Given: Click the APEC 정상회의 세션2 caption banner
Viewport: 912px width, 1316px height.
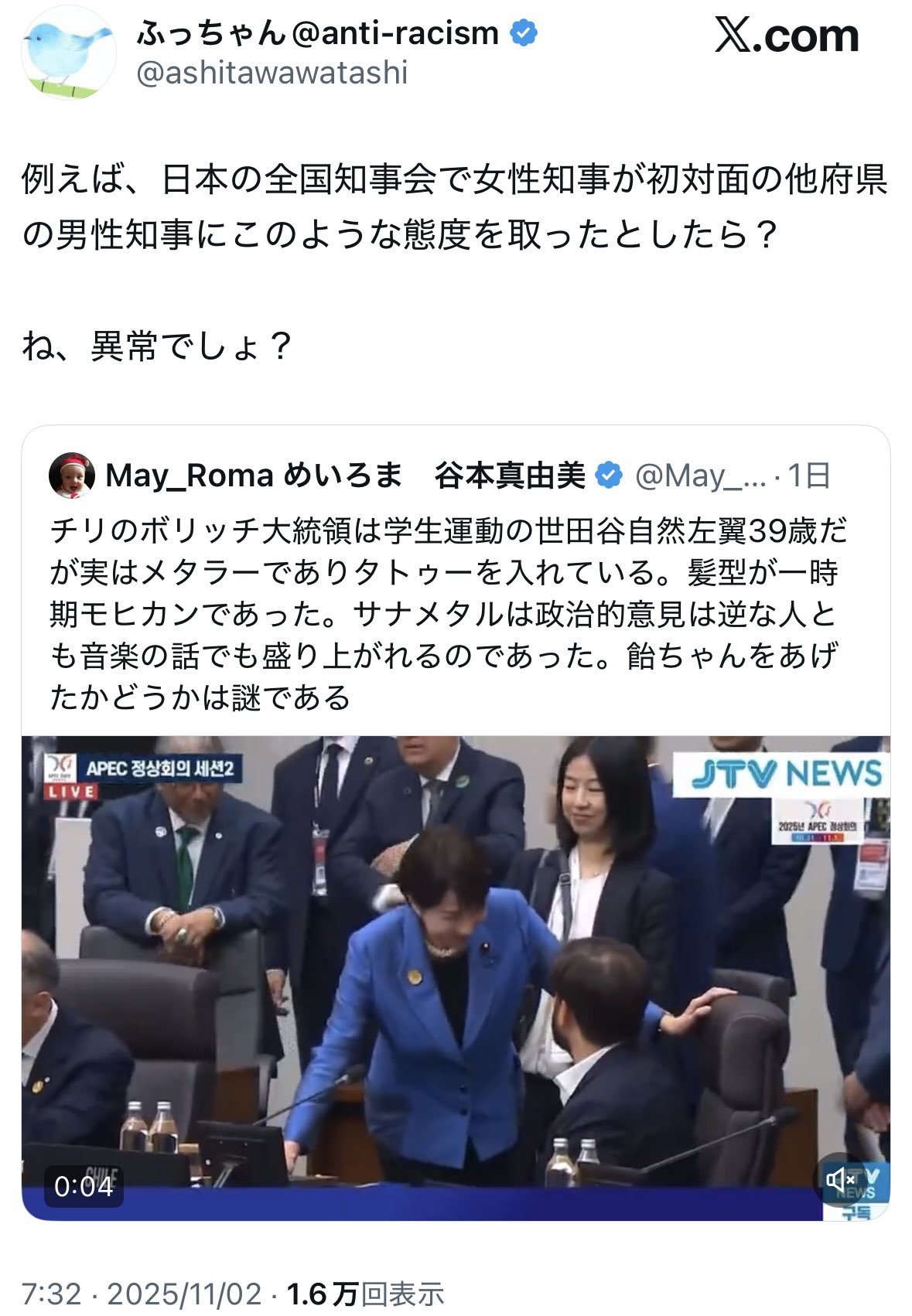Looking at the screenshot, I should pyautogui.click(x=159, y=769).
